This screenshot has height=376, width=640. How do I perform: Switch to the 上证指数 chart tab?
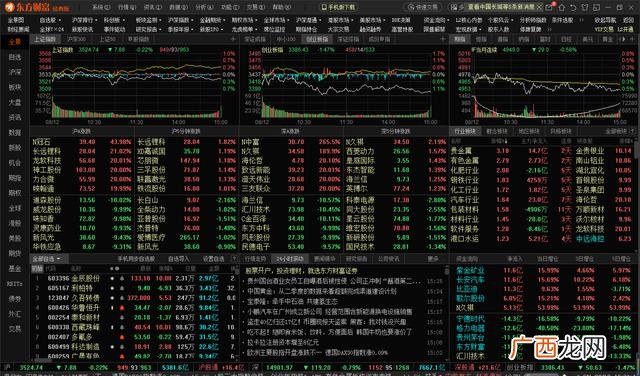point(45,39)
